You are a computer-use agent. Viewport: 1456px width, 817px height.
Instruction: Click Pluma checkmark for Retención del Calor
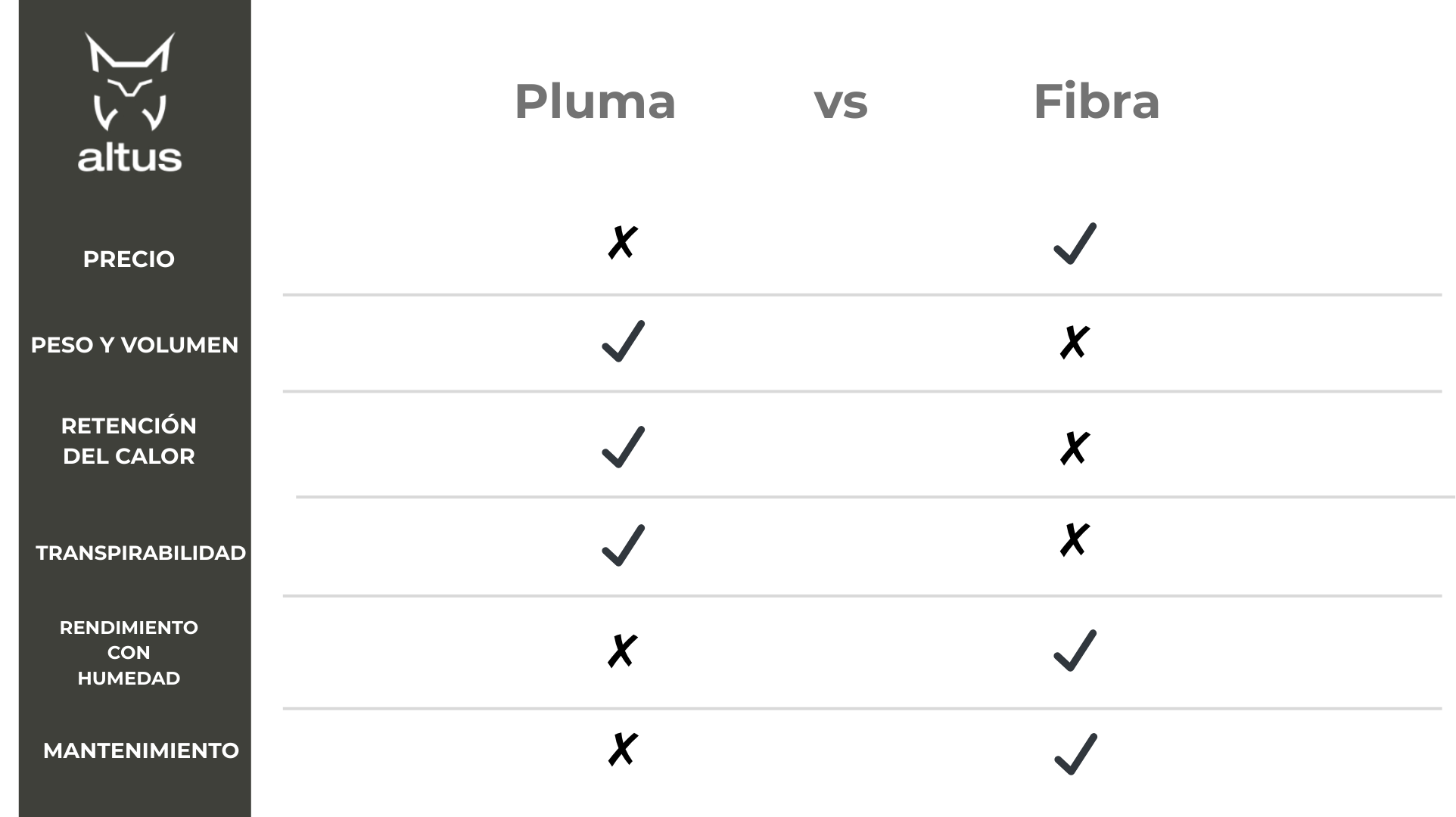[623, 447]
